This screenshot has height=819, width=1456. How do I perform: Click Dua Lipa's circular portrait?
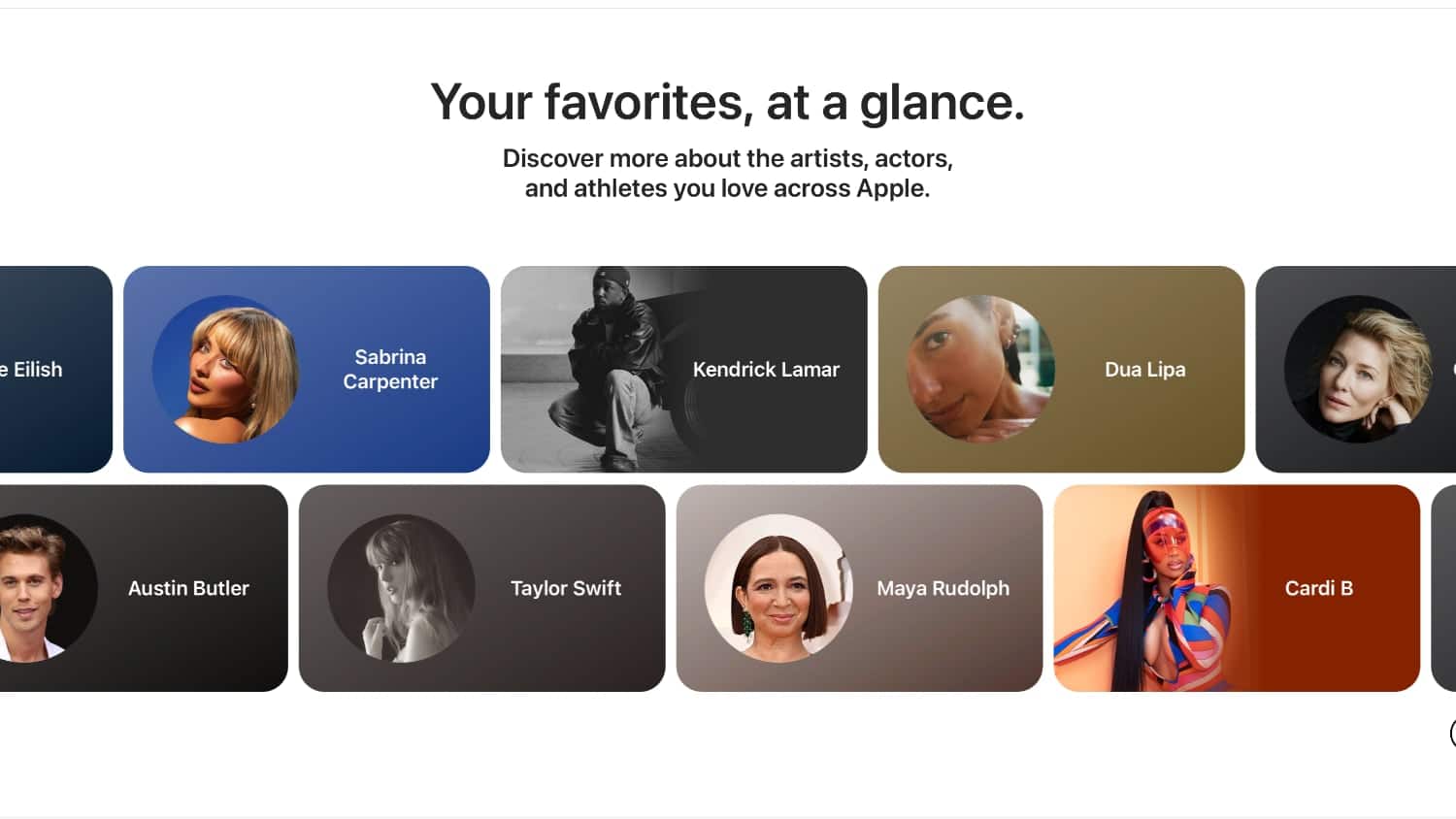[980, 370]
